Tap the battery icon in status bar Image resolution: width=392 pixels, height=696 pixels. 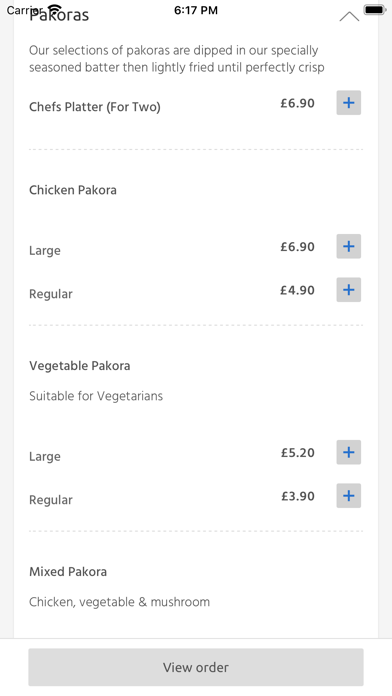click(375, 9)
